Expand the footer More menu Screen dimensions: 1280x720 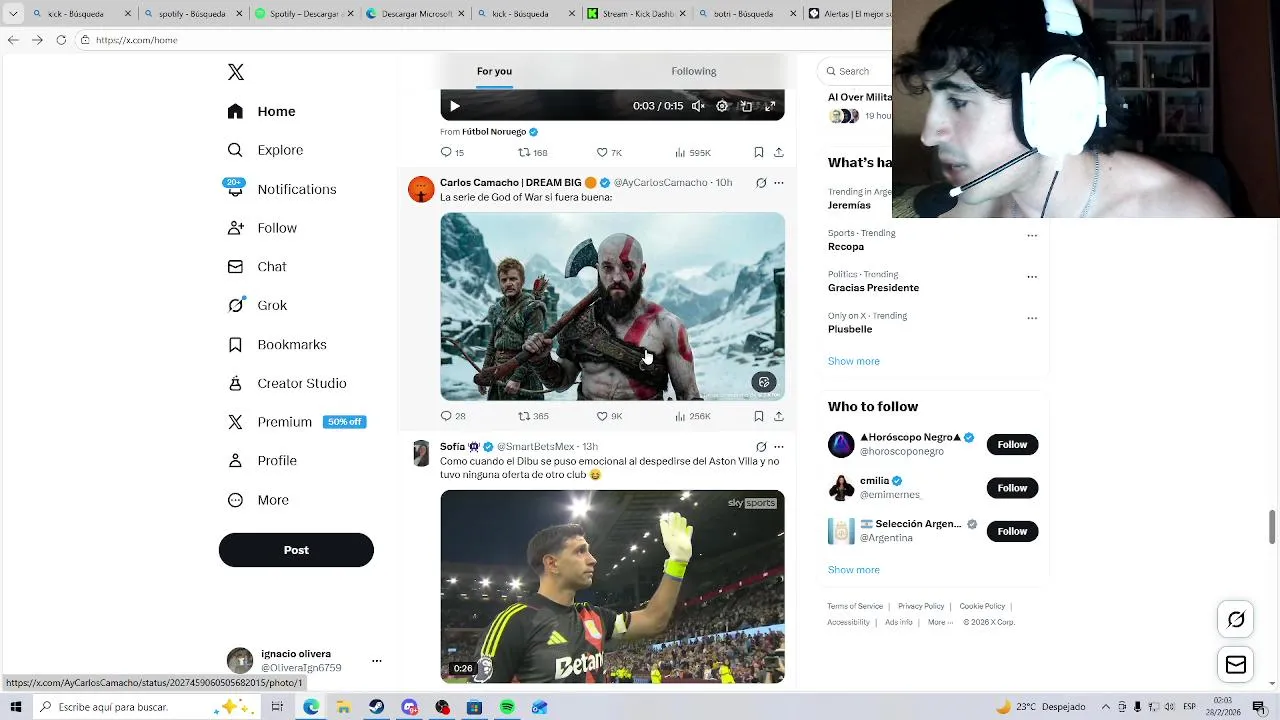point(940,622)
